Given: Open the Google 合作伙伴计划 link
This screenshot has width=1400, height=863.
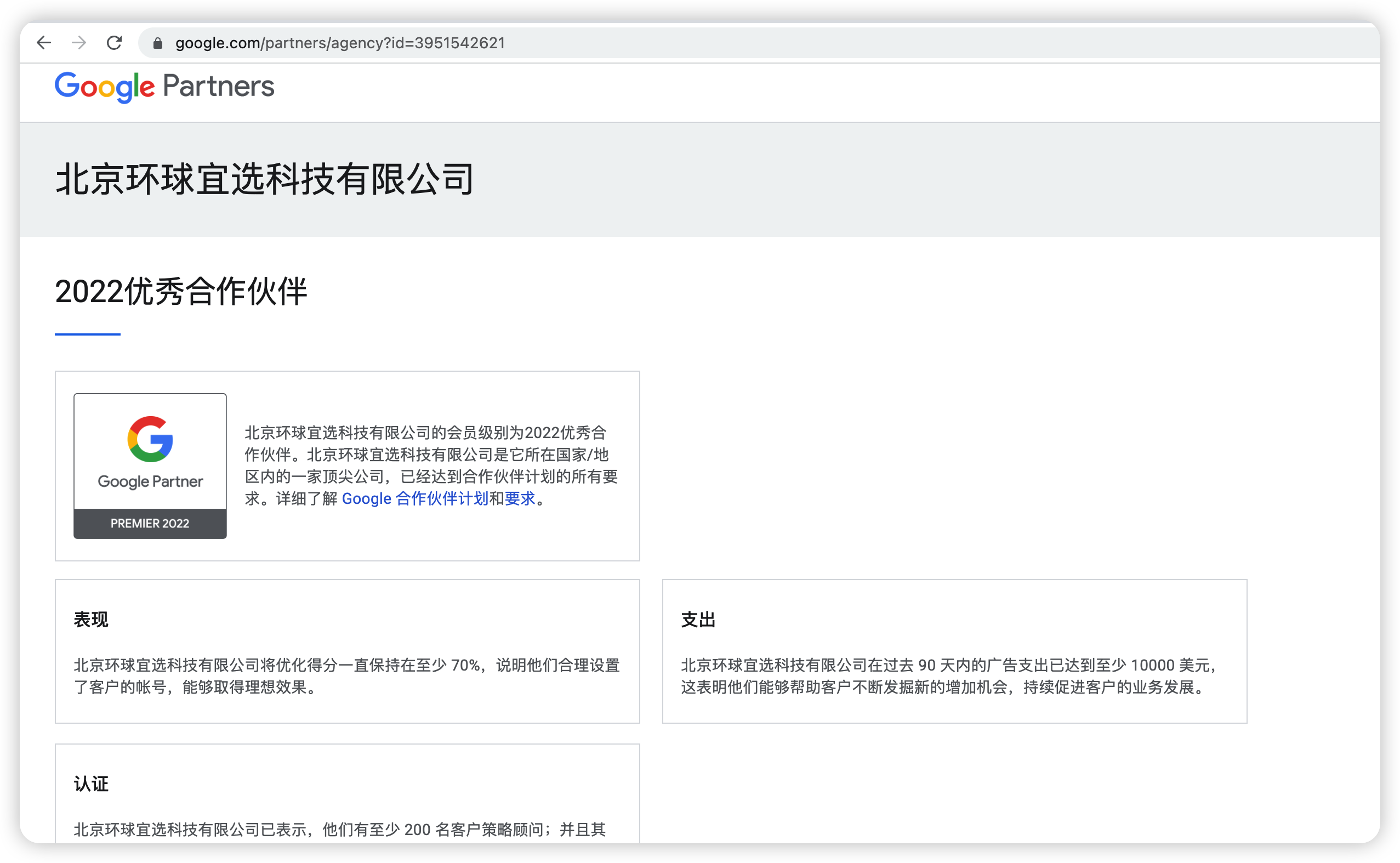Looking at the screenshot, I should [x=415, y=499].
